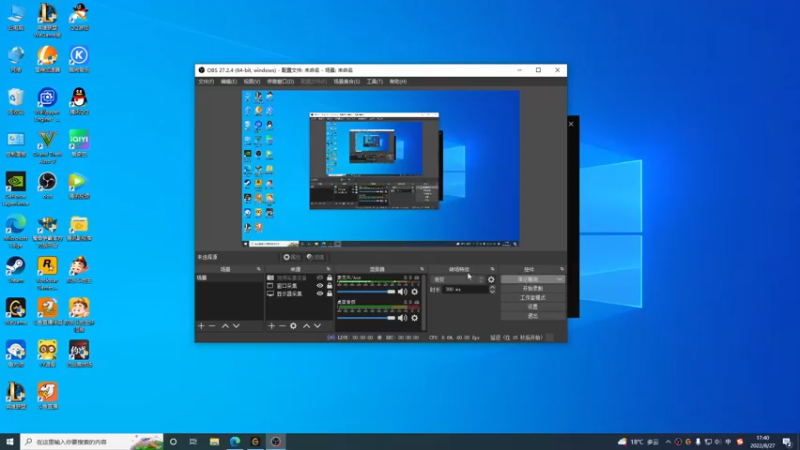This screenshot has height=450, width=800.
Task: Adjust the first mixer channel volume slider
Action: (x=366, y=291)
